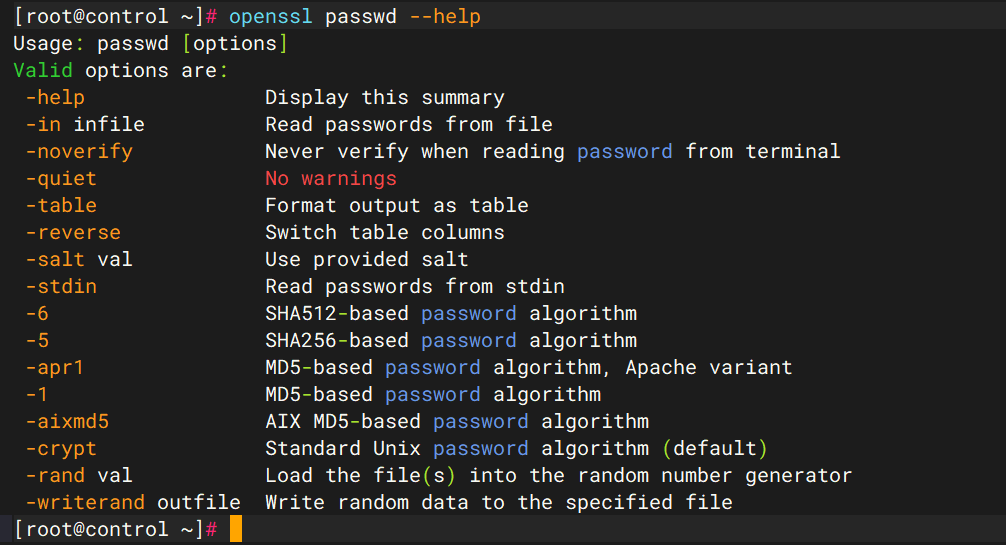
Task: Click the "-crypt" option flag
Action: 61,449
